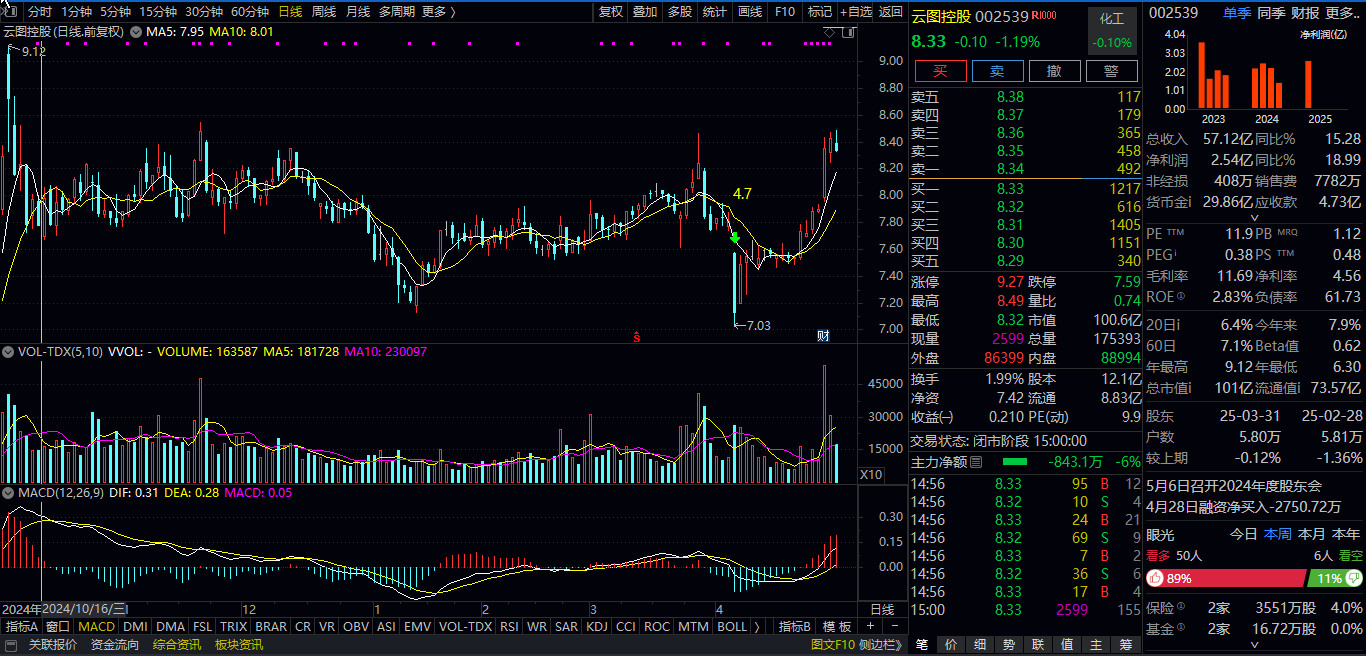
Task: Select the VOL-TDX indicator tab
Action: click(466, 627)
